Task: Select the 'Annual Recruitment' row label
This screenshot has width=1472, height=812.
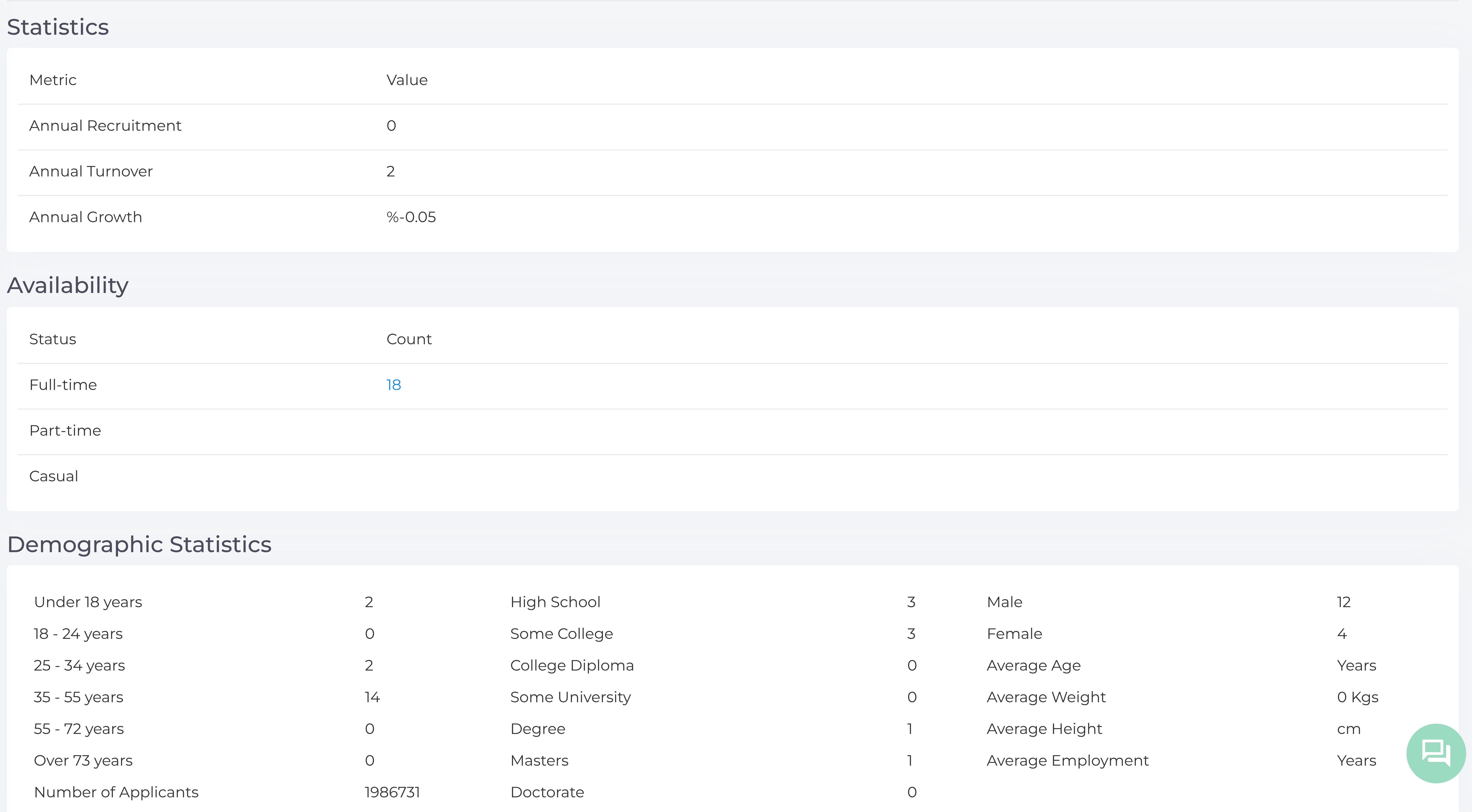Action: click(105, 126)
